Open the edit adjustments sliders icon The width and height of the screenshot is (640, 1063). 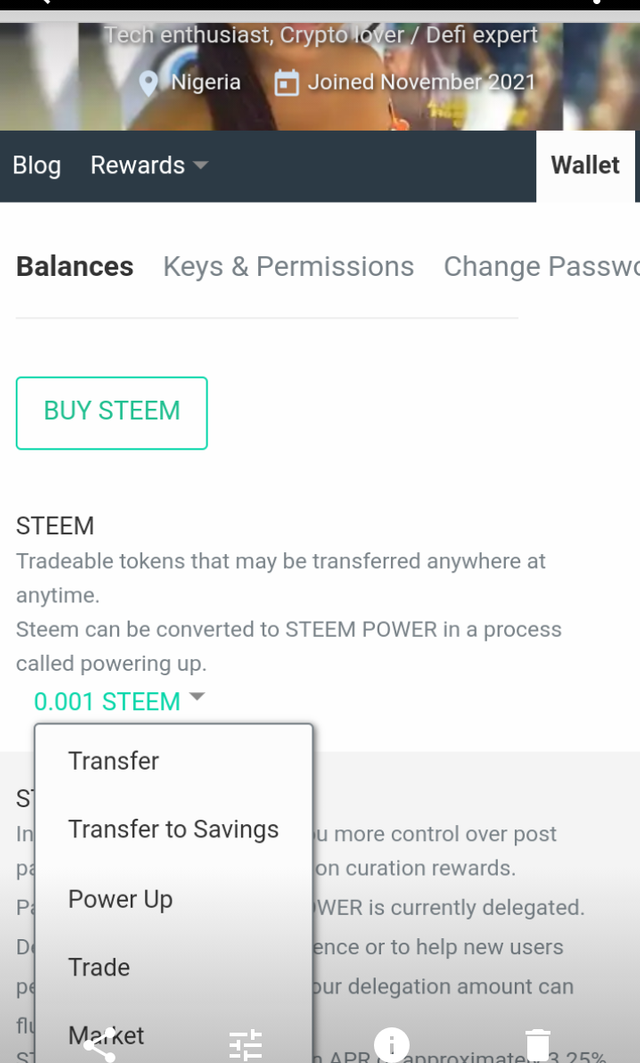[245, 1045]
